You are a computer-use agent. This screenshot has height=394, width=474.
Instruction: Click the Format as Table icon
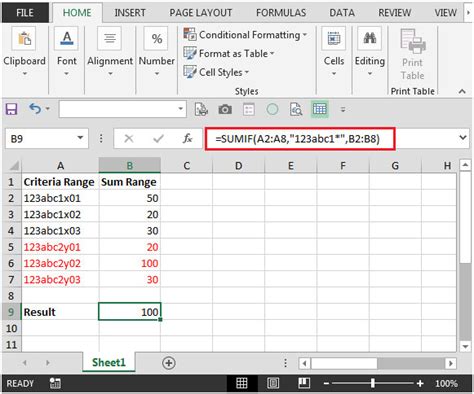pyautogui.click(x=190, y=53)
